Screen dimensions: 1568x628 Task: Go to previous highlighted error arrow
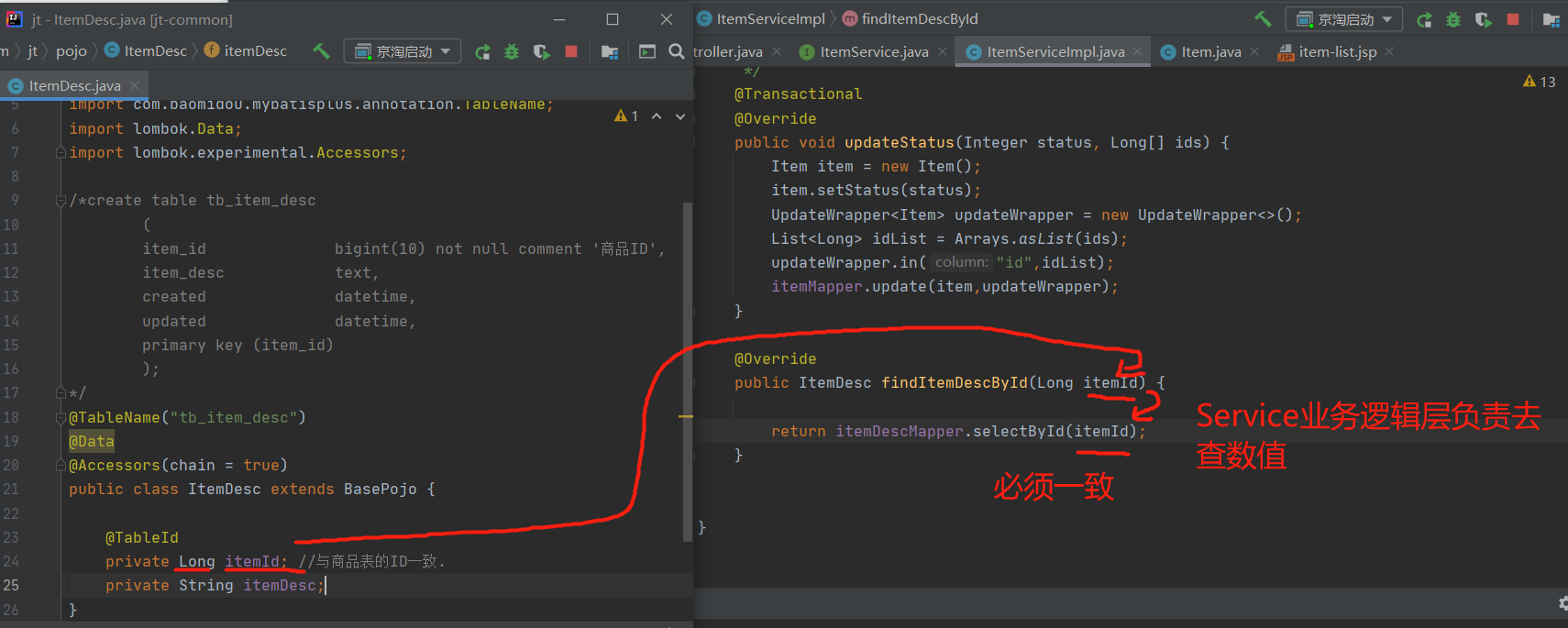tap(657, 116)
